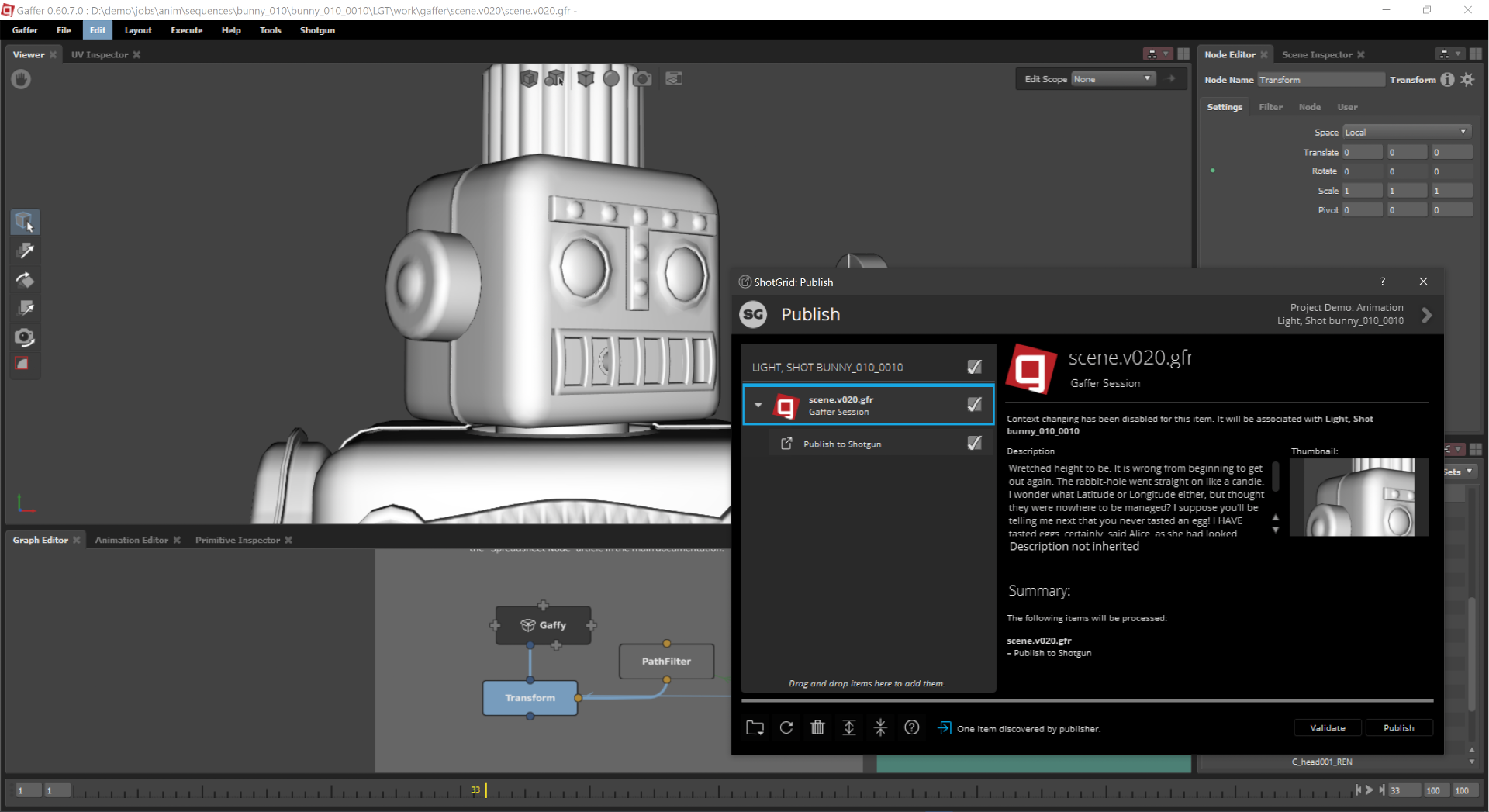Click the description stepper up arrow
This screenshot has width=1489, height=812.
[x=1276, y=517]
